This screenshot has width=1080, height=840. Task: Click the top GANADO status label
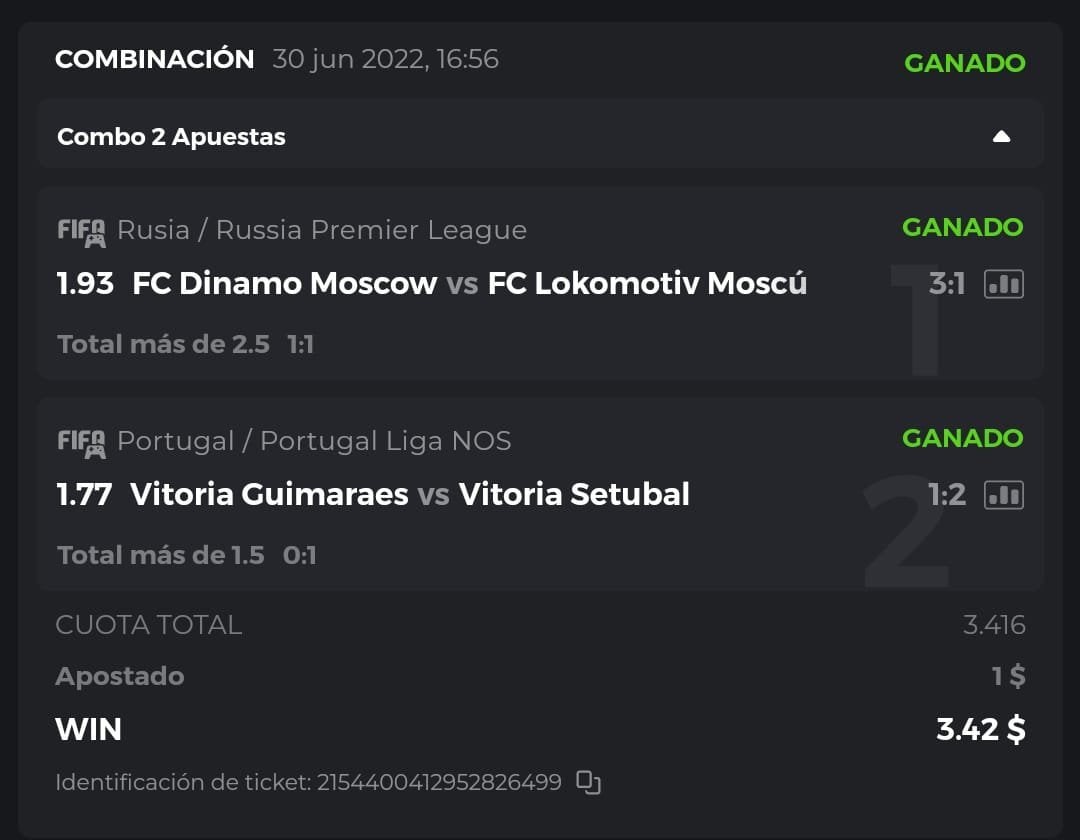point(964,63)
